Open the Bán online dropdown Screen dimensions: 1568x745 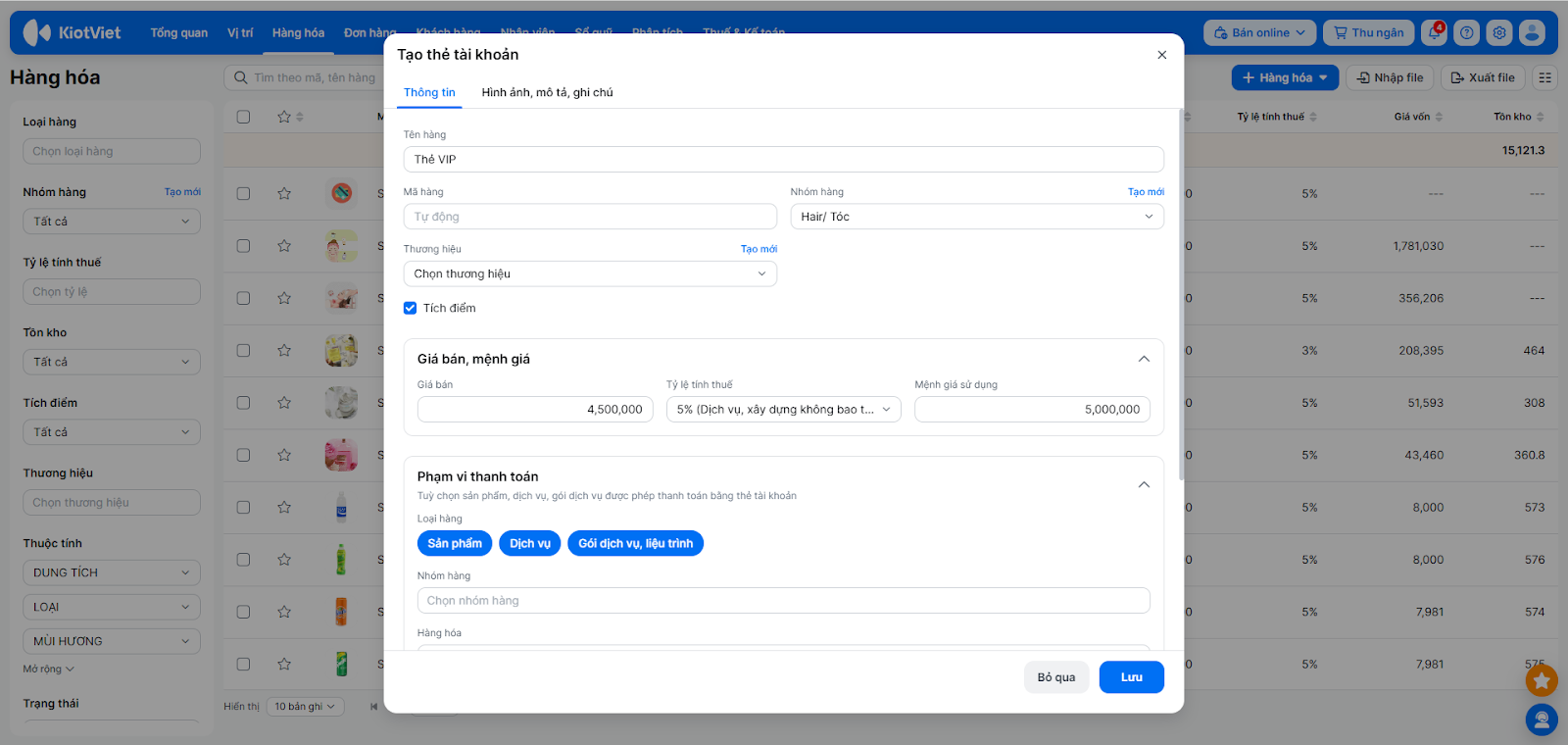(1259, 32)
